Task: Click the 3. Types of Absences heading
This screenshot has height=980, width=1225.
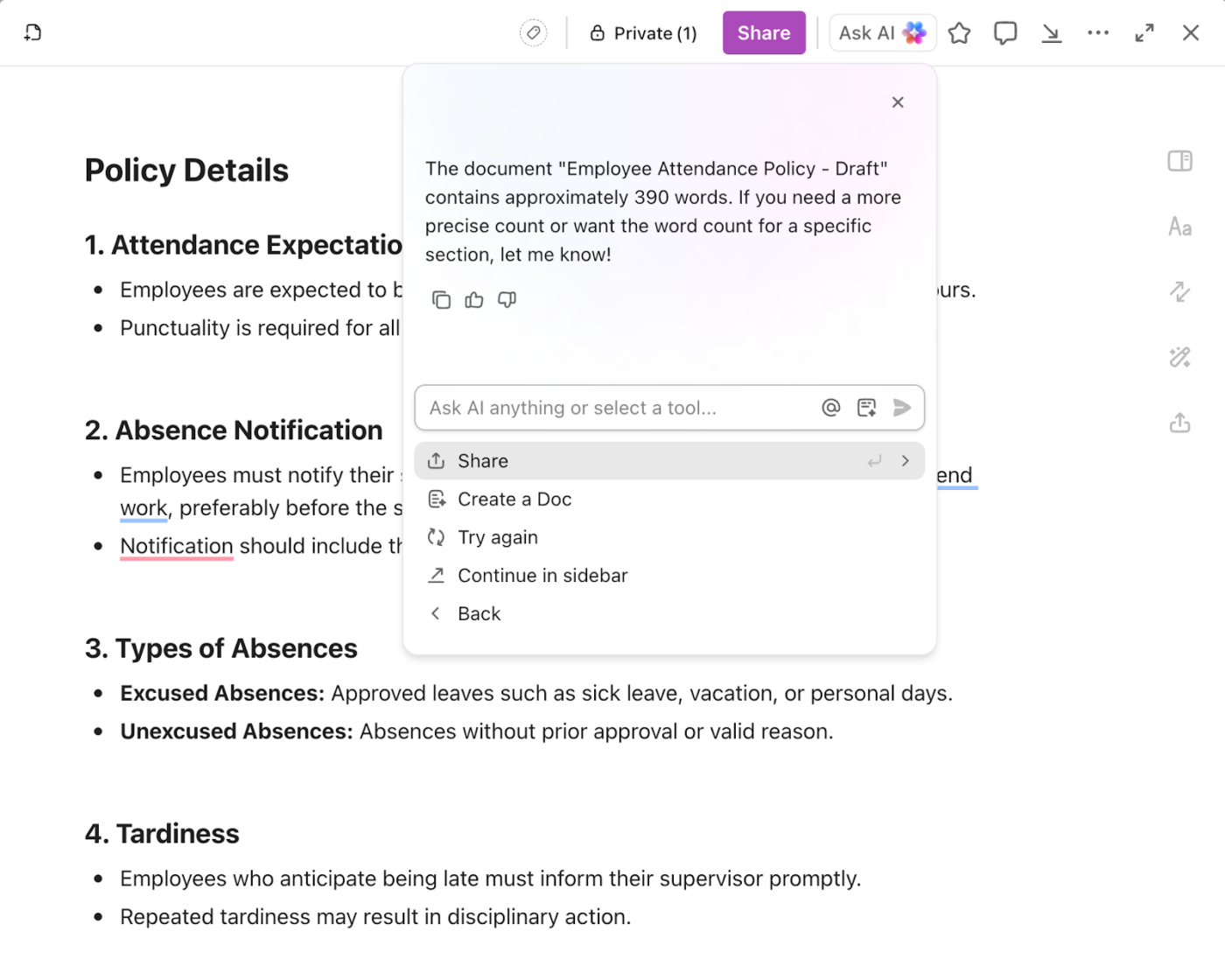Action: tap(221, 648)
